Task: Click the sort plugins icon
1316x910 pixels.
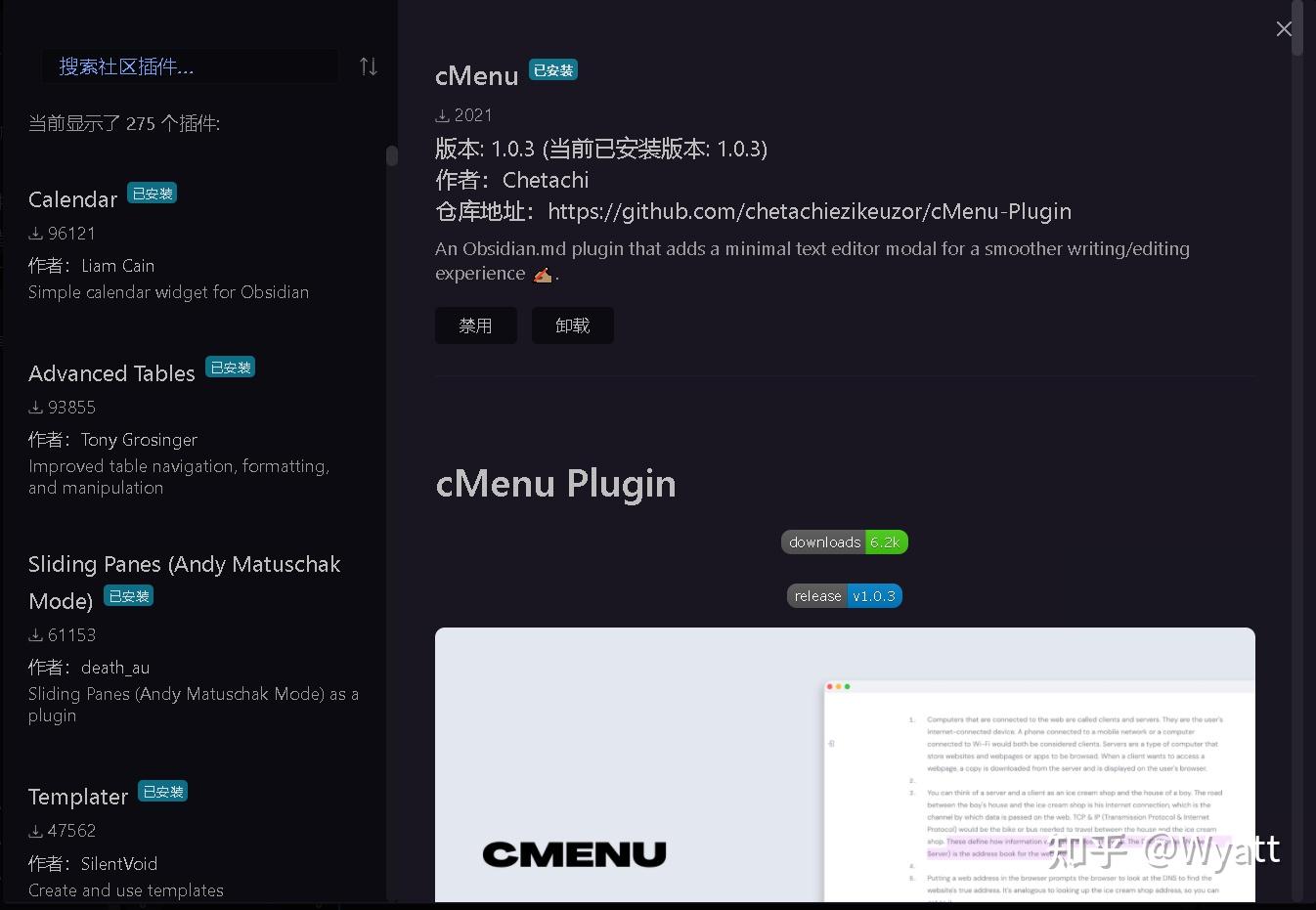Action: point(368,65)
